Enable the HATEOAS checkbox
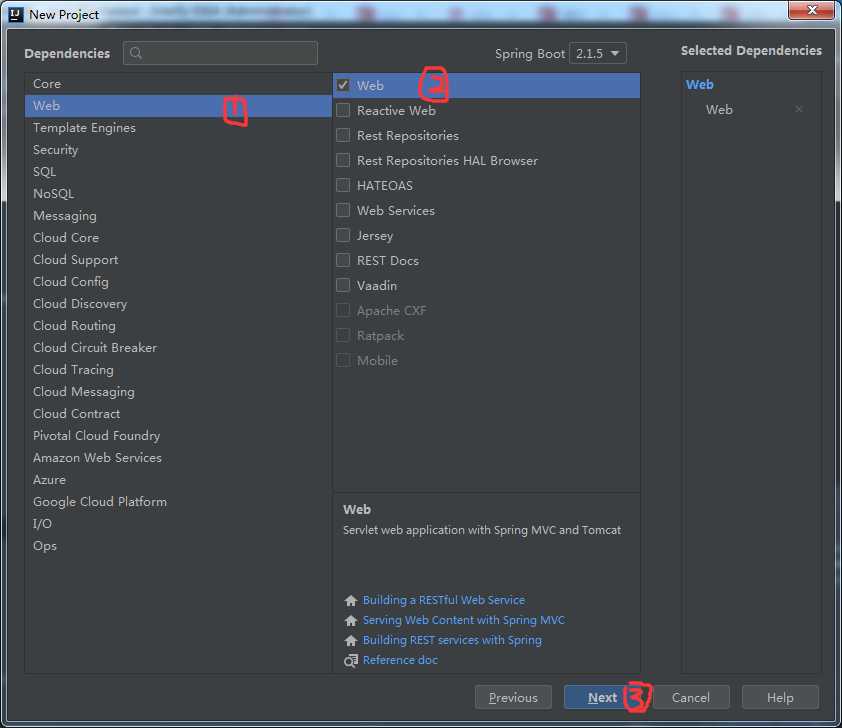Viewport: 842px width, 728px height. point(343,185)
